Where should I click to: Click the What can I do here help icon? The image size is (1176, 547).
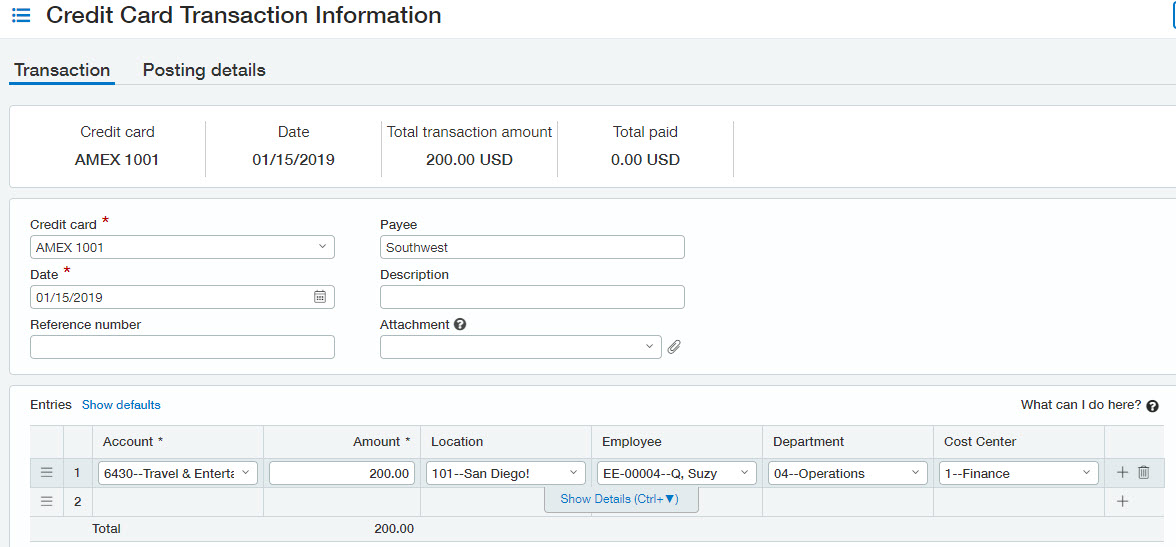[x=1152, y=406]
